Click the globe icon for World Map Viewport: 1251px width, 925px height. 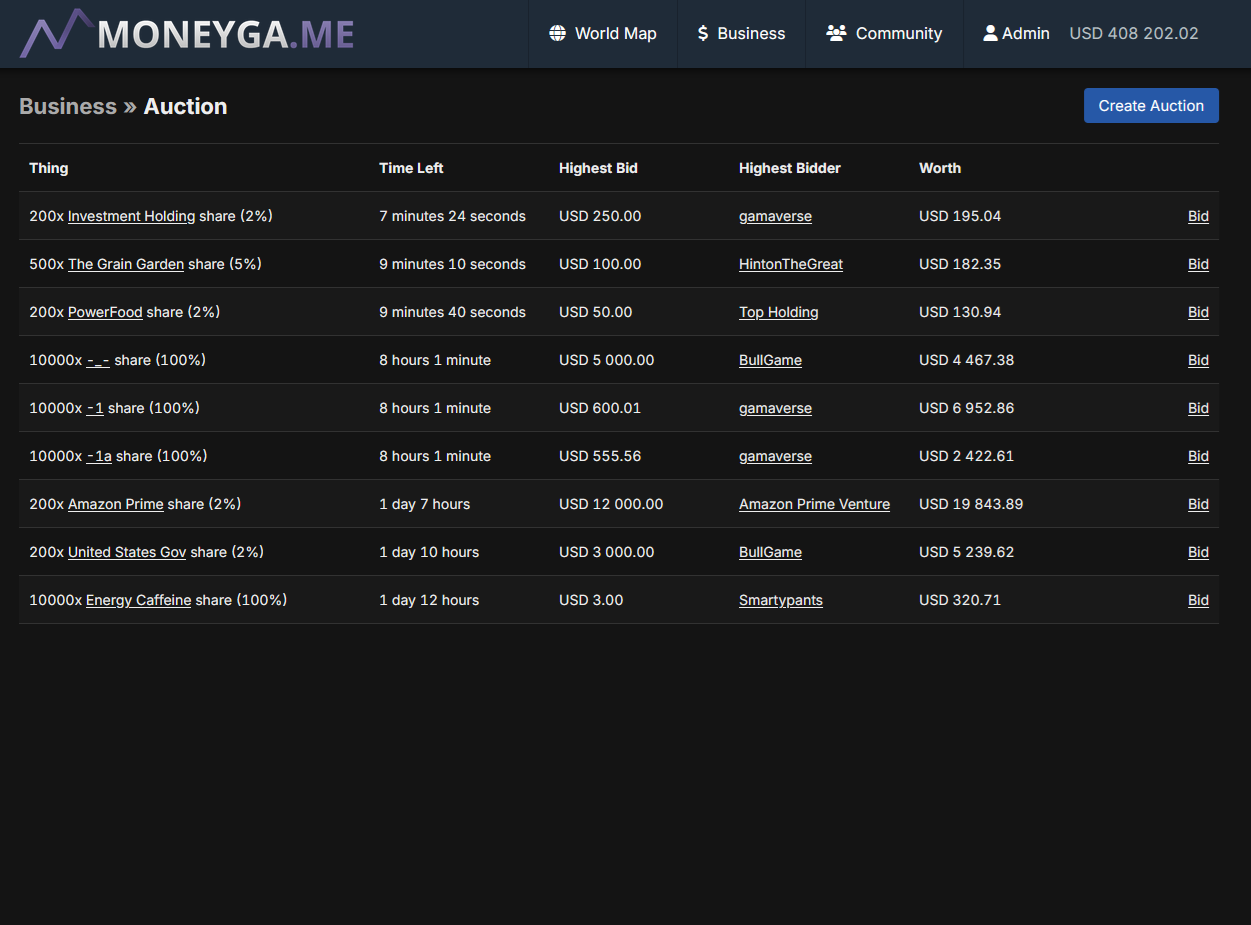point(558,33)
